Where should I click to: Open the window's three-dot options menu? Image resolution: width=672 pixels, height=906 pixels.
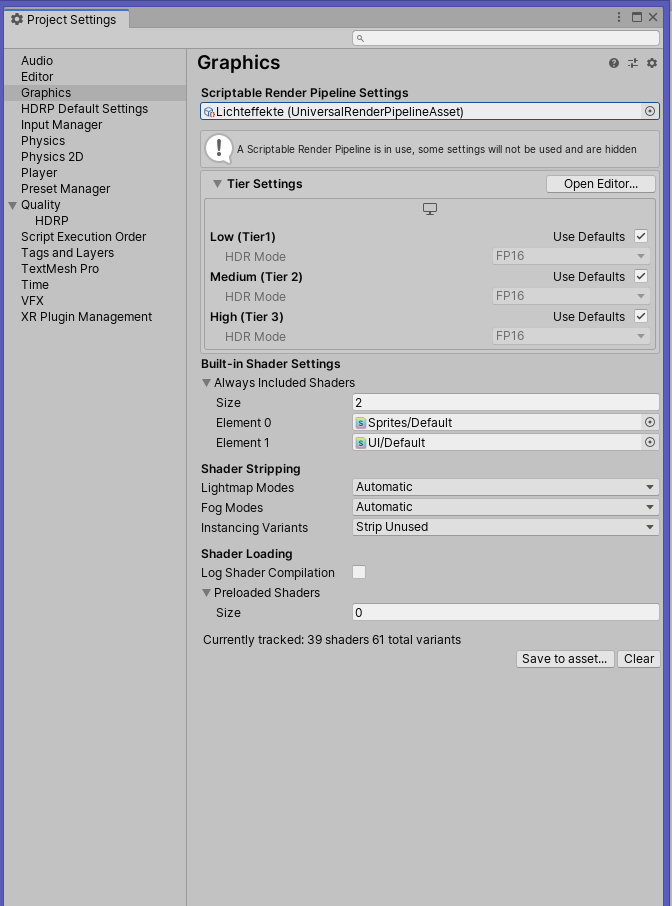[620, 18]
